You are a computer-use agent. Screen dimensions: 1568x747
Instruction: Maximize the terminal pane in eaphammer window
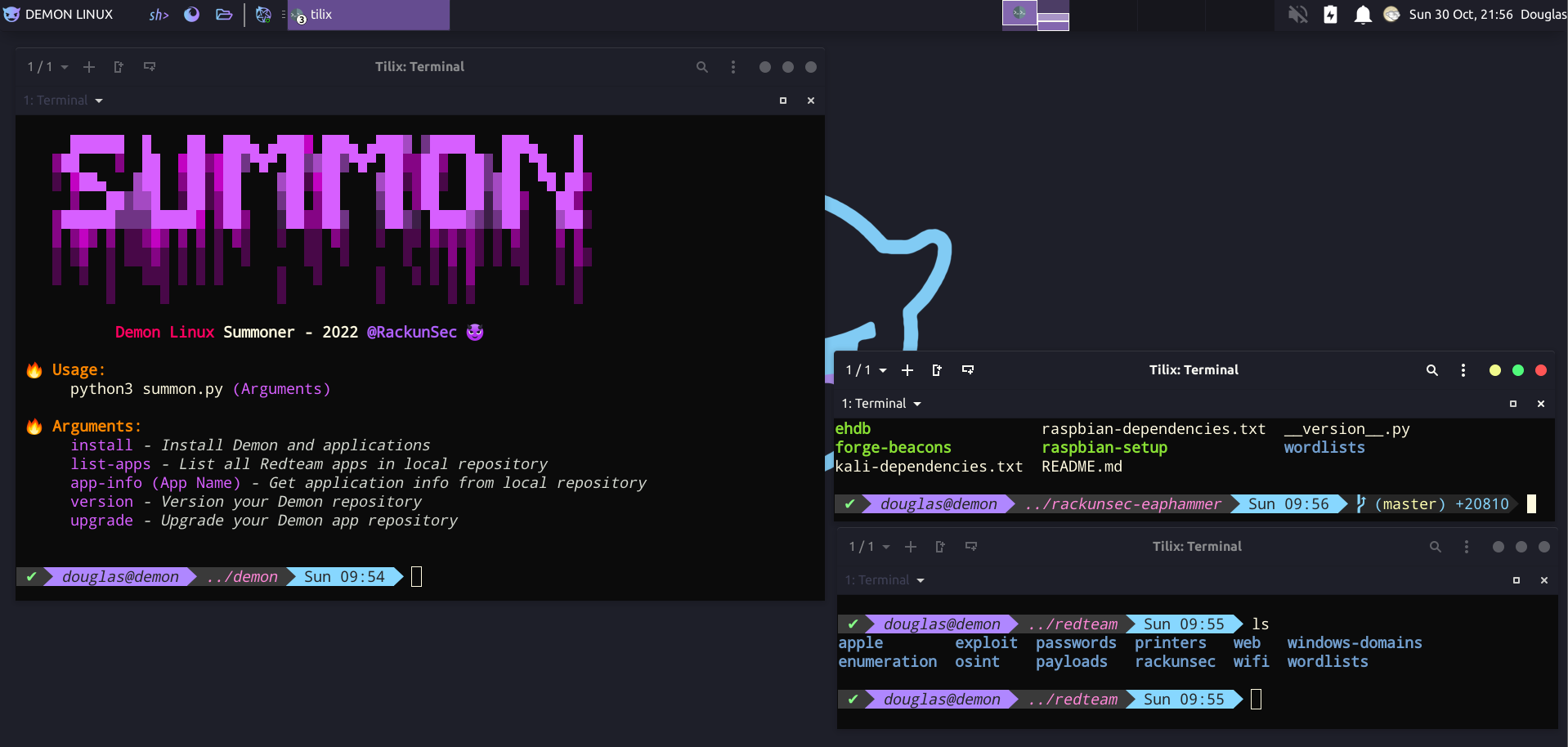point(1513,404)
